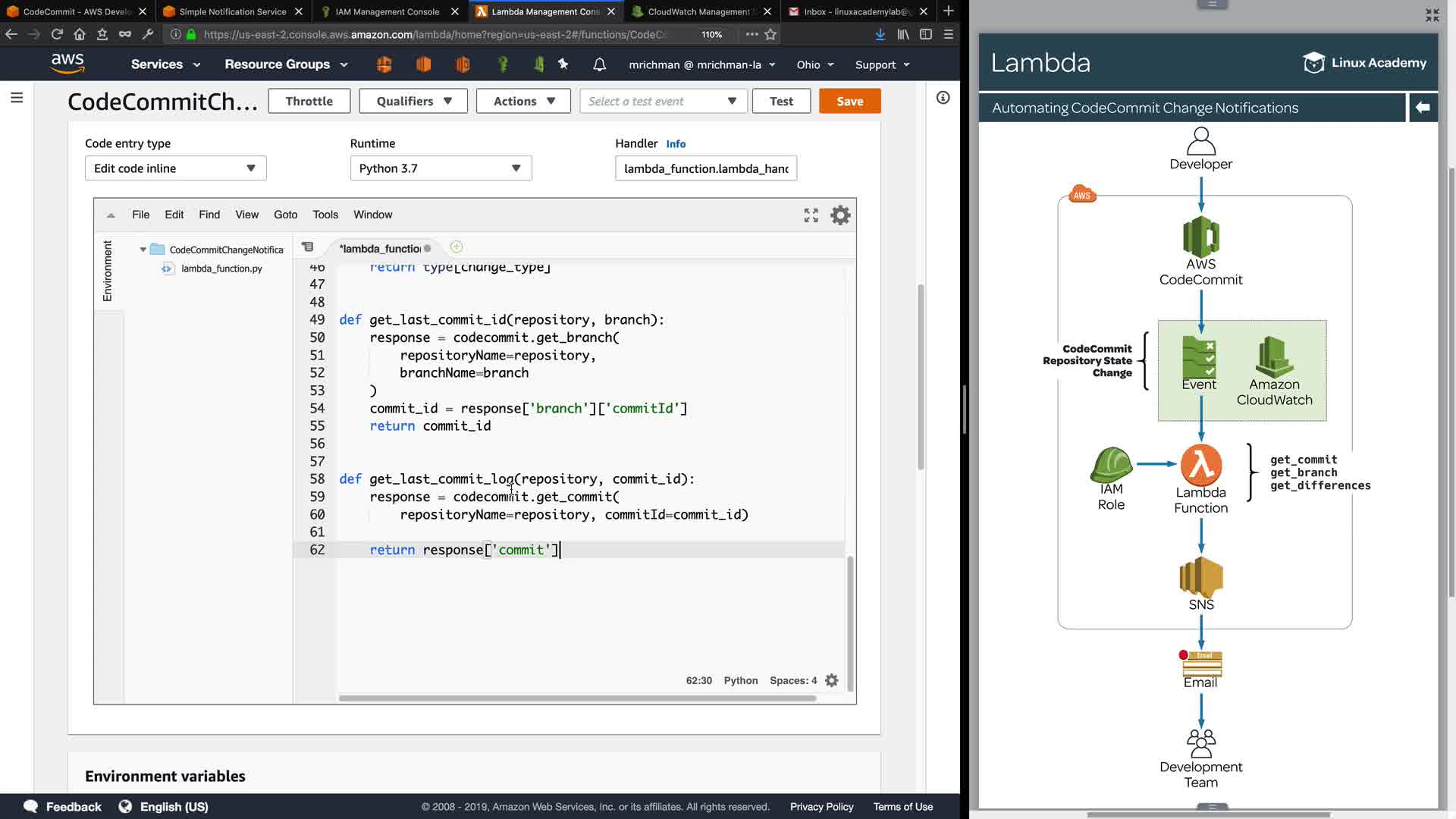This screenshot has height=819, width=1456.
Task: Click the orange Save button
Action: (849, 101)
